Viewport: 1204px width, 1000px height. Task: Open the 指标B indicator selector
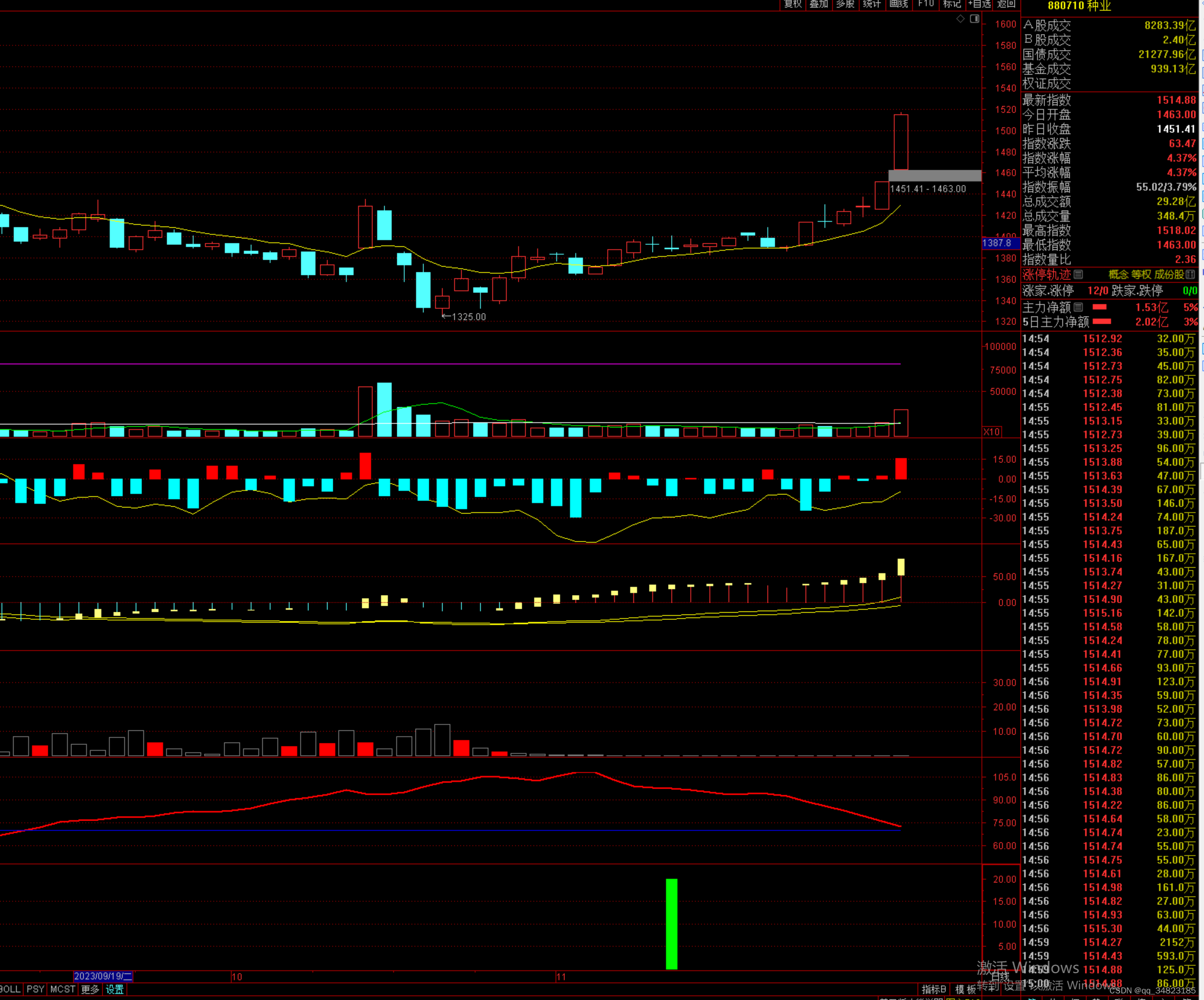click(x=934, y=989)
